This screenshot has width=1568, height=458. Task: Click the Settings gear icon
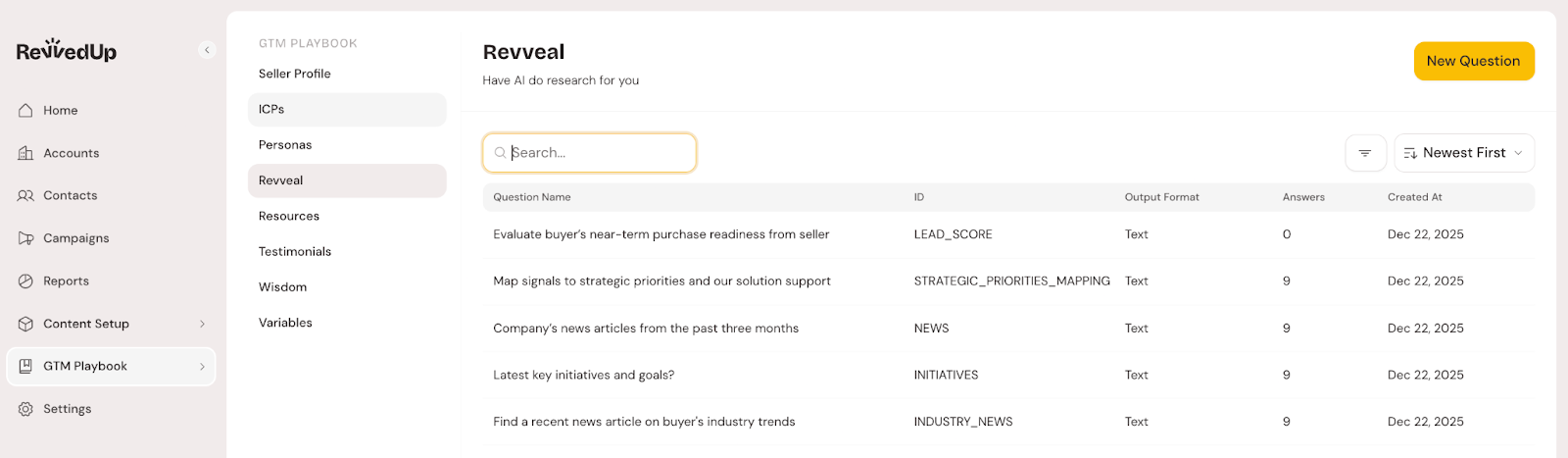[25, 409]
